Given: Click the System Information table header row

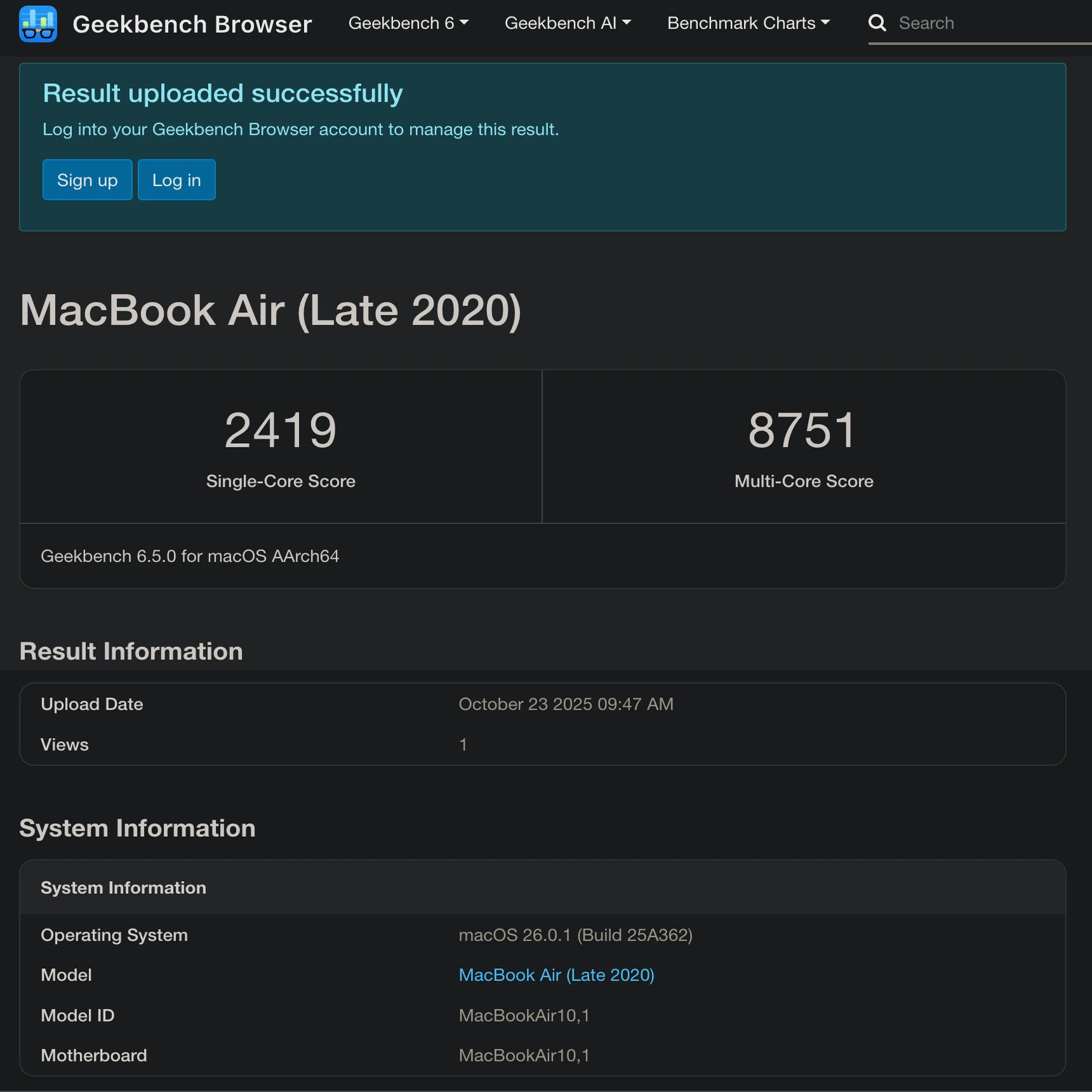Looking at the screenshot, I should point(542,888).
